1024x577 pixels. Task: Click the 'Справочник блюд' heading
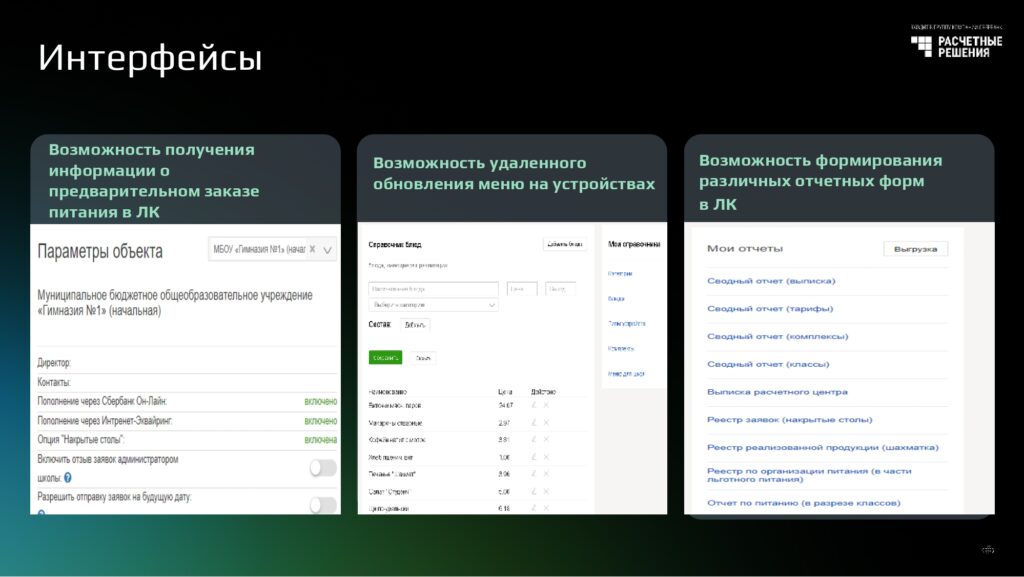395,245
